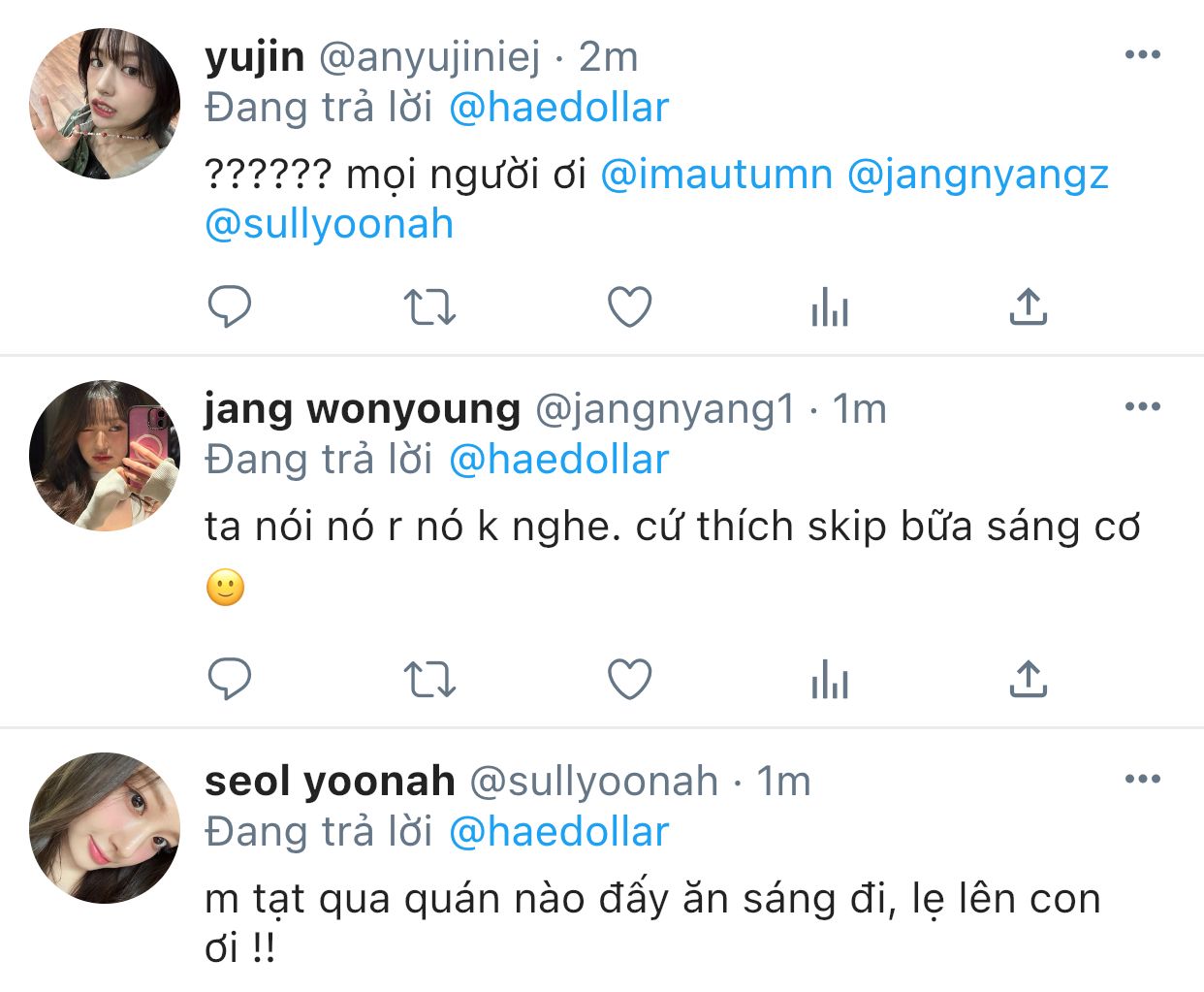Viewport: 1204px width, 992px height.
Task: Open the @imautumn mention link
Action: tap(716, 175)
